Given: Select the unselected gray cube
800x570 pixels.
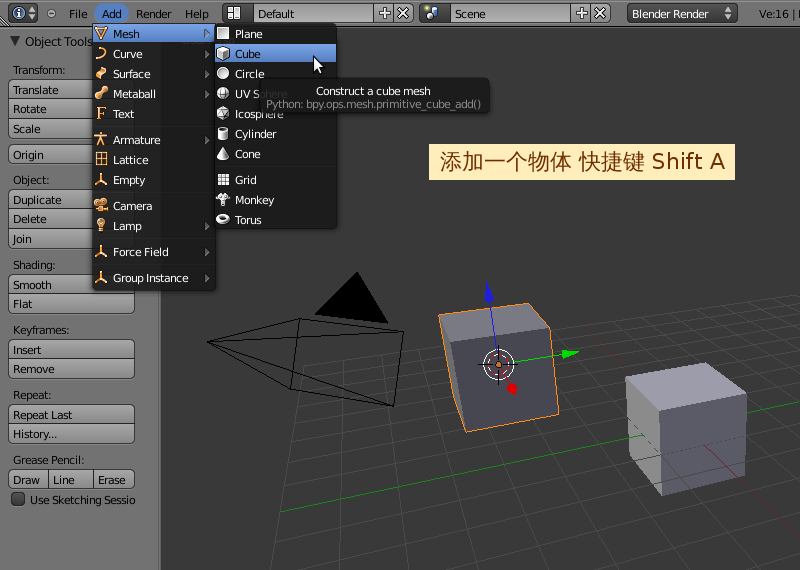Looking at the screenshot, I should pos(686,428).
